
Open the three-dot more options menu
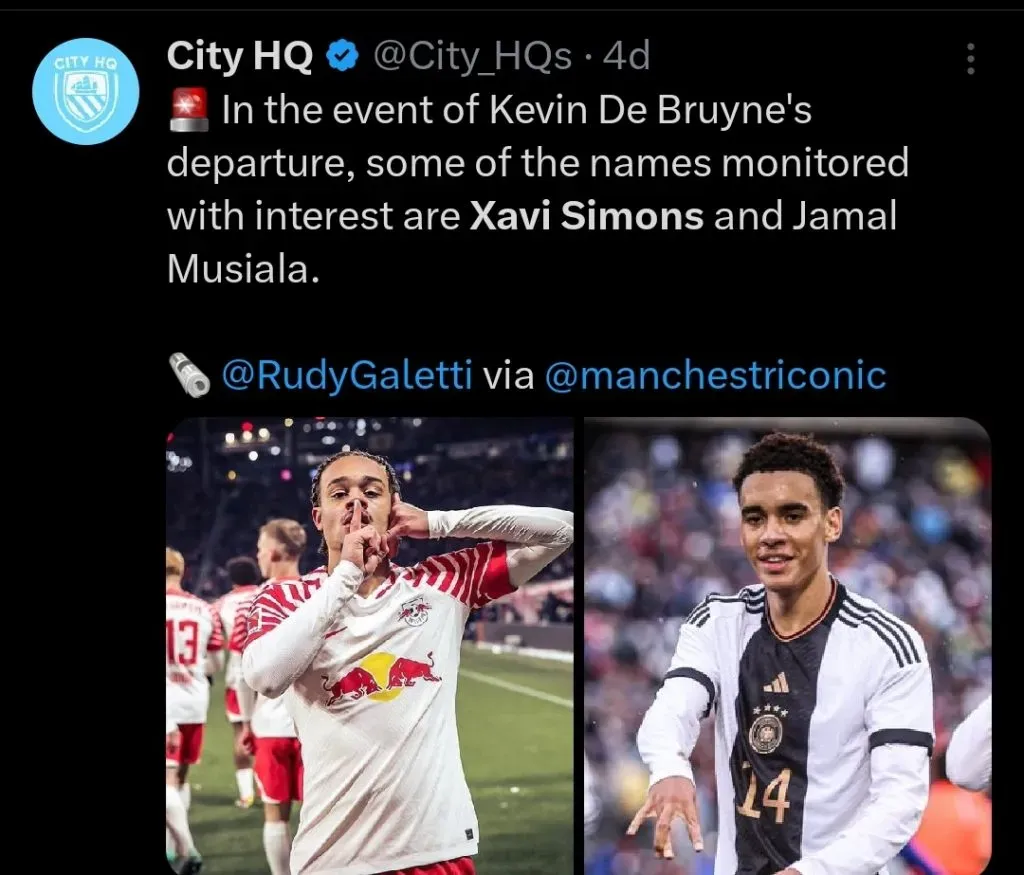pyautogui.click(x=970, y=59)
